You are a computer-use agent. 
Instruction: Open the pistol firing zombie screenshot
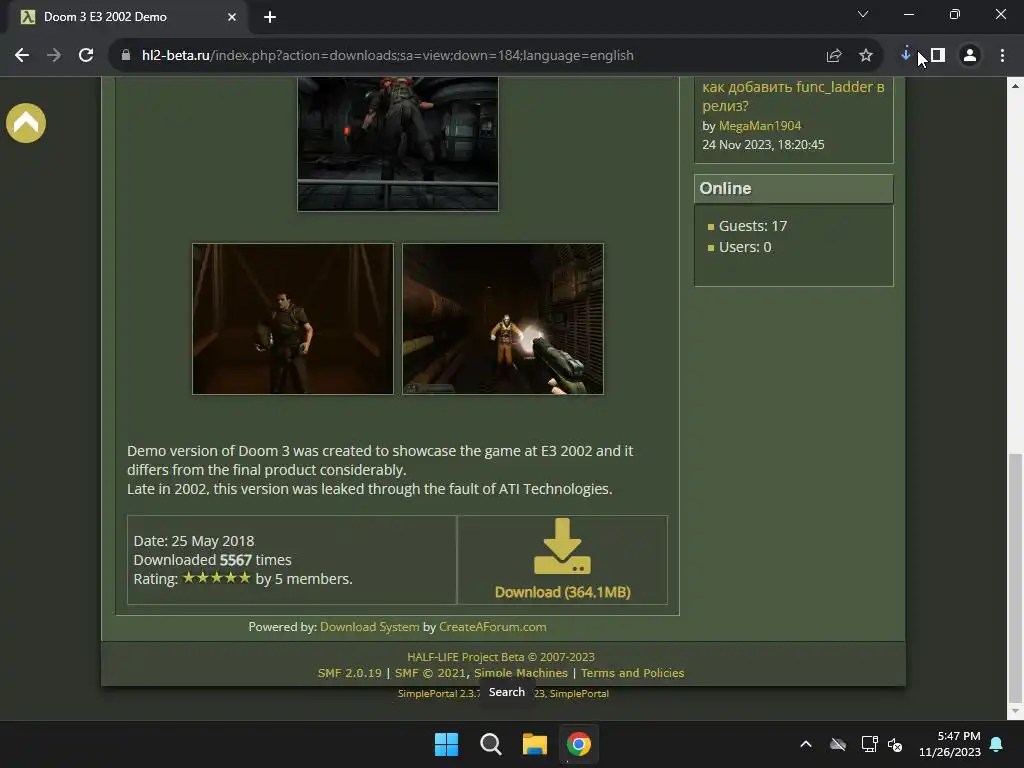click(503, 319)
